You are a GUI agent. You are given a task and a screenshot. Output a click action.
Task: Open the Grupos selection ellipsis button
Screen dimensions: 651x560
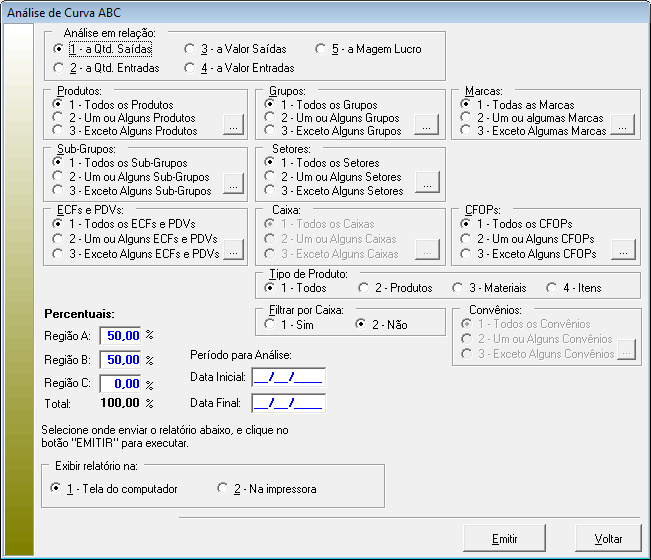[x=426, y=125]
